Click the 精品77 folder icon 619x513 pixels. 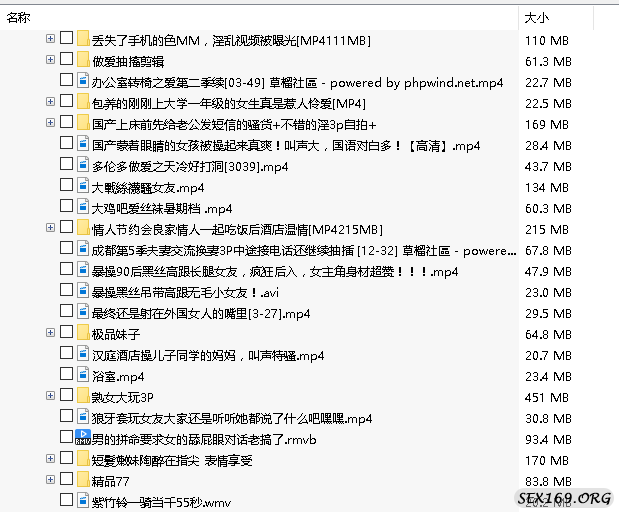click(83, 480)
